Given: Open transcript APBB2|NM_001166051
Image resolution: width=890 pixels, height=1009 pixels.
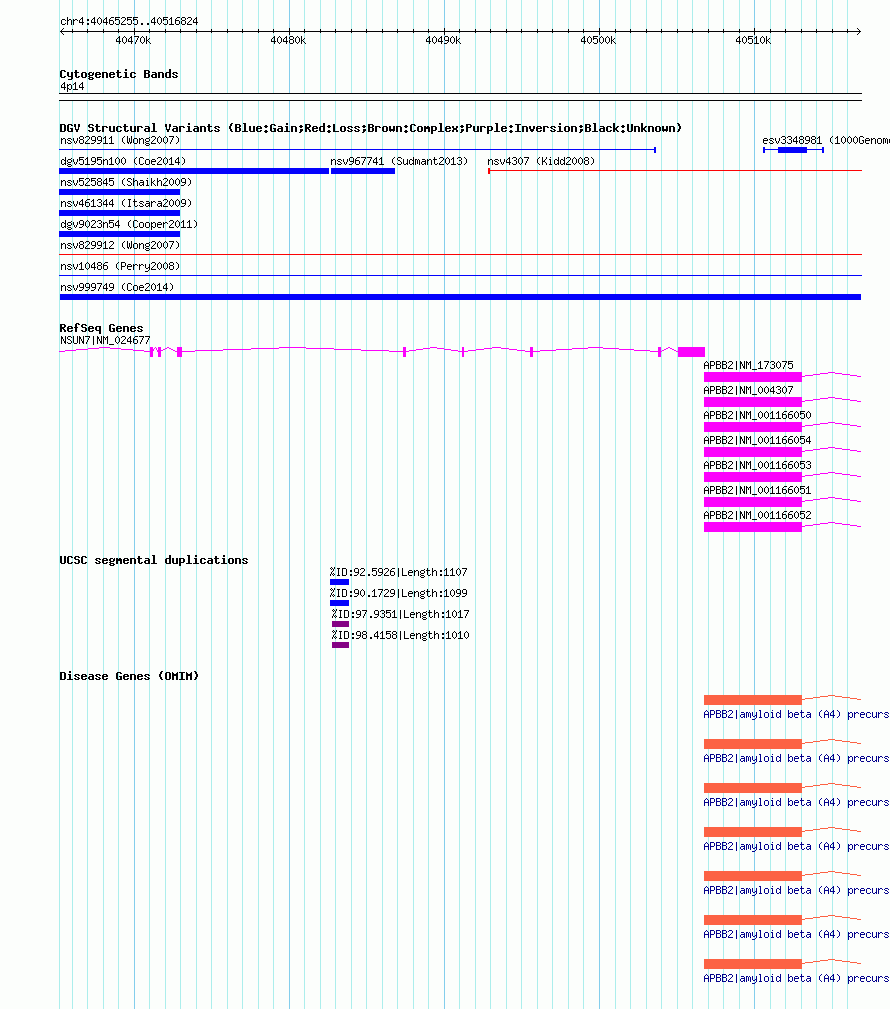Looking at the screenshot, I should tap(757, 490).
